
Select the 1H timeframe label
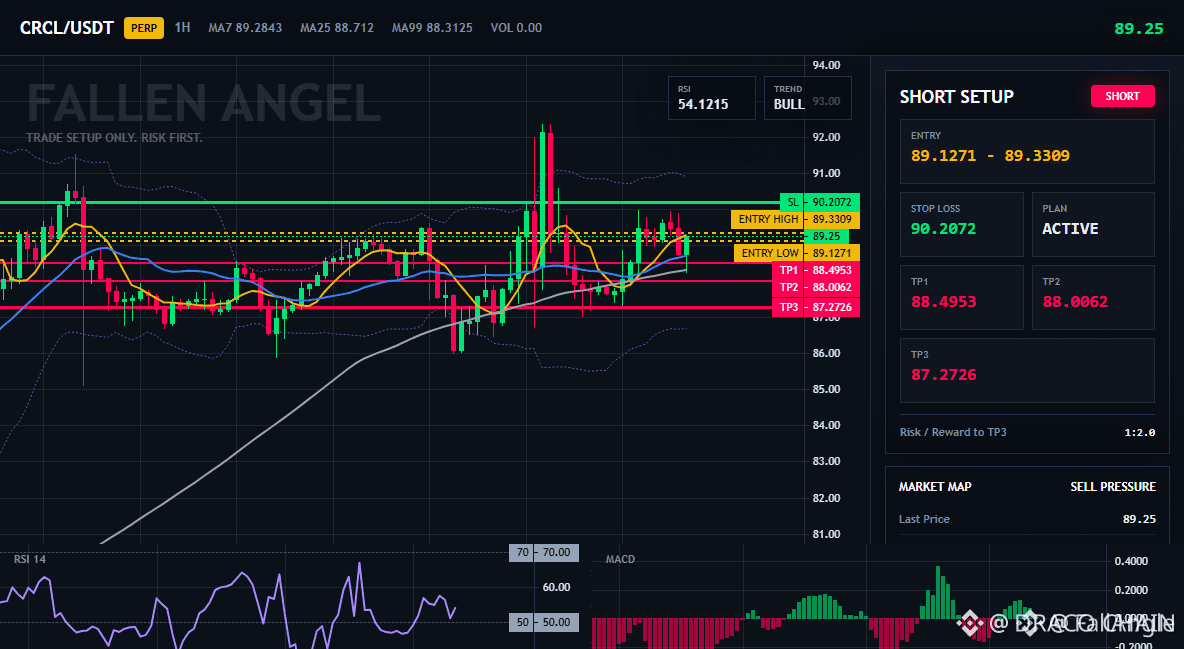click(x=182, y=28)
